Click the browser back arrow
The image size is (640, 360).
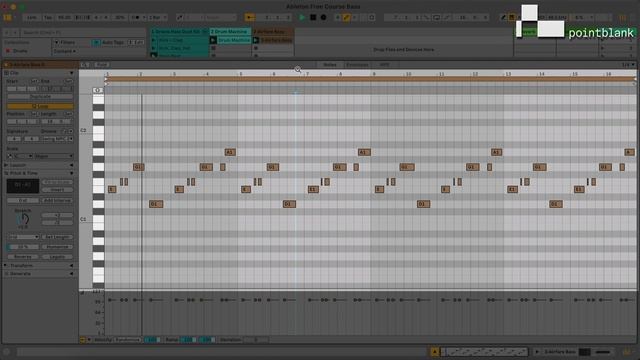[7, 32]
